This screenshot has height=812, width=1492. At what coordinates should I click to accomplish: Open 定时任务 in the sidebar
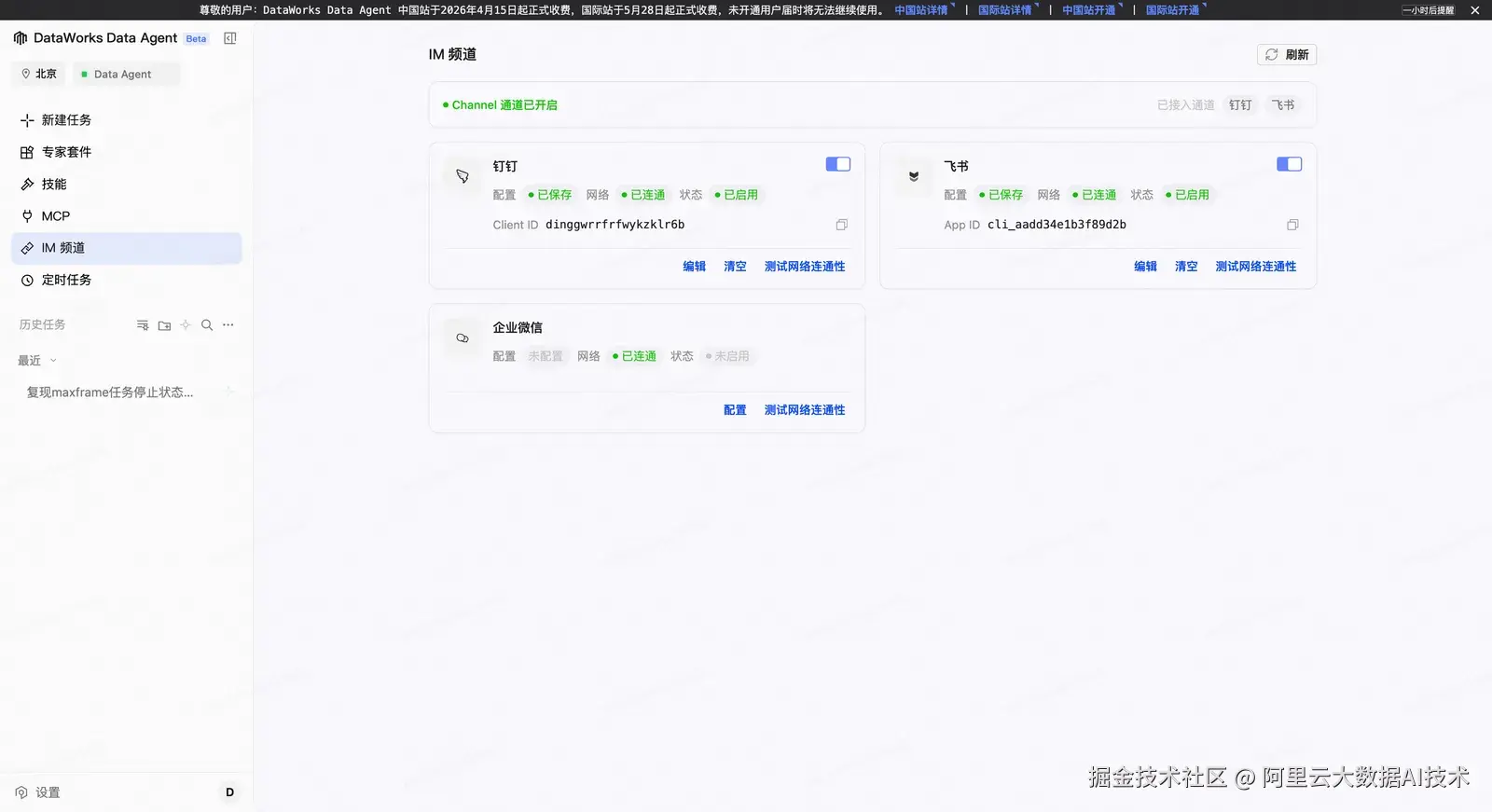pyautogui.click(x=127, y=280)
